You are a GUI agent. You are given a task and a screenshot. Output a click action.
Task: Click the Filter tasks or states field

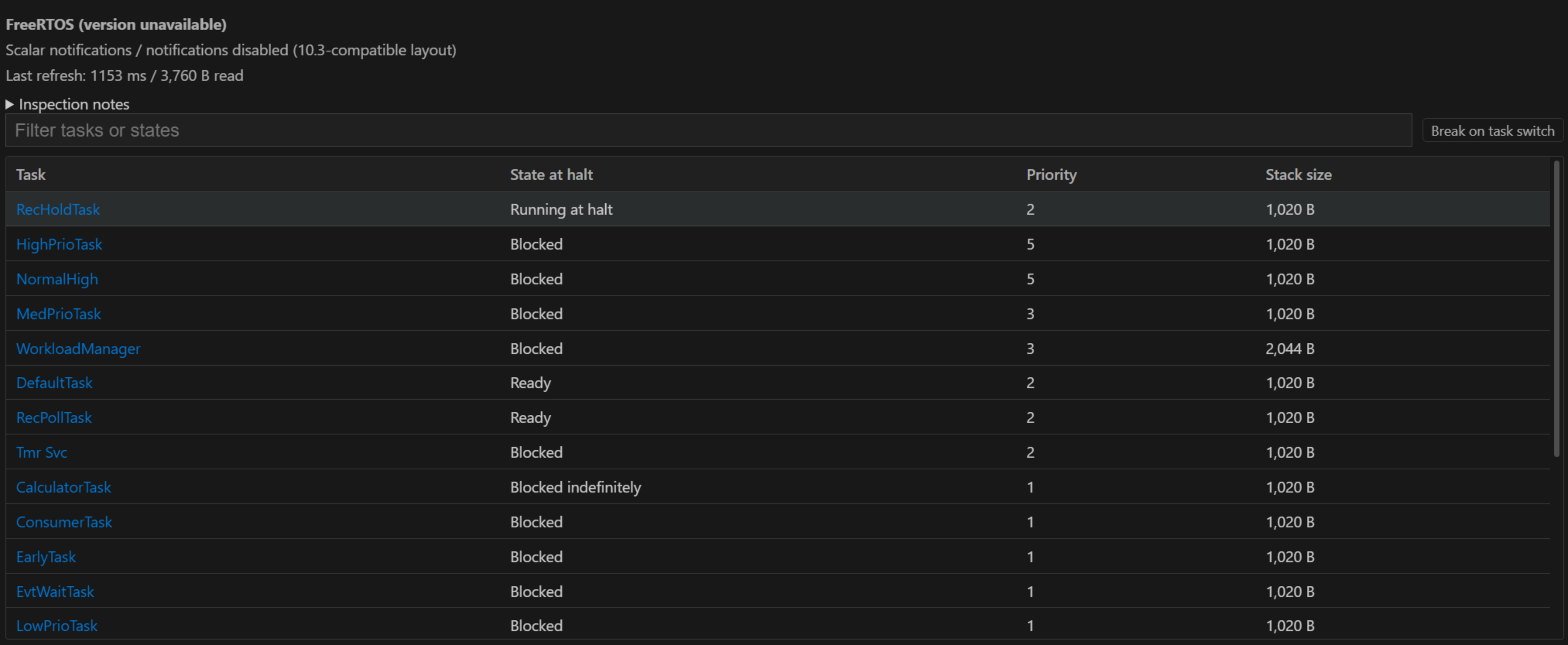(709, 130)
